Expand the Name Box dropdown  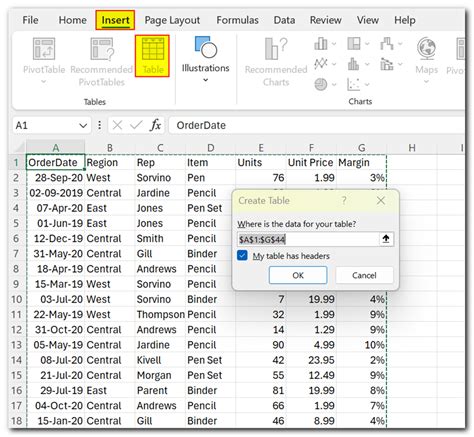83,126
